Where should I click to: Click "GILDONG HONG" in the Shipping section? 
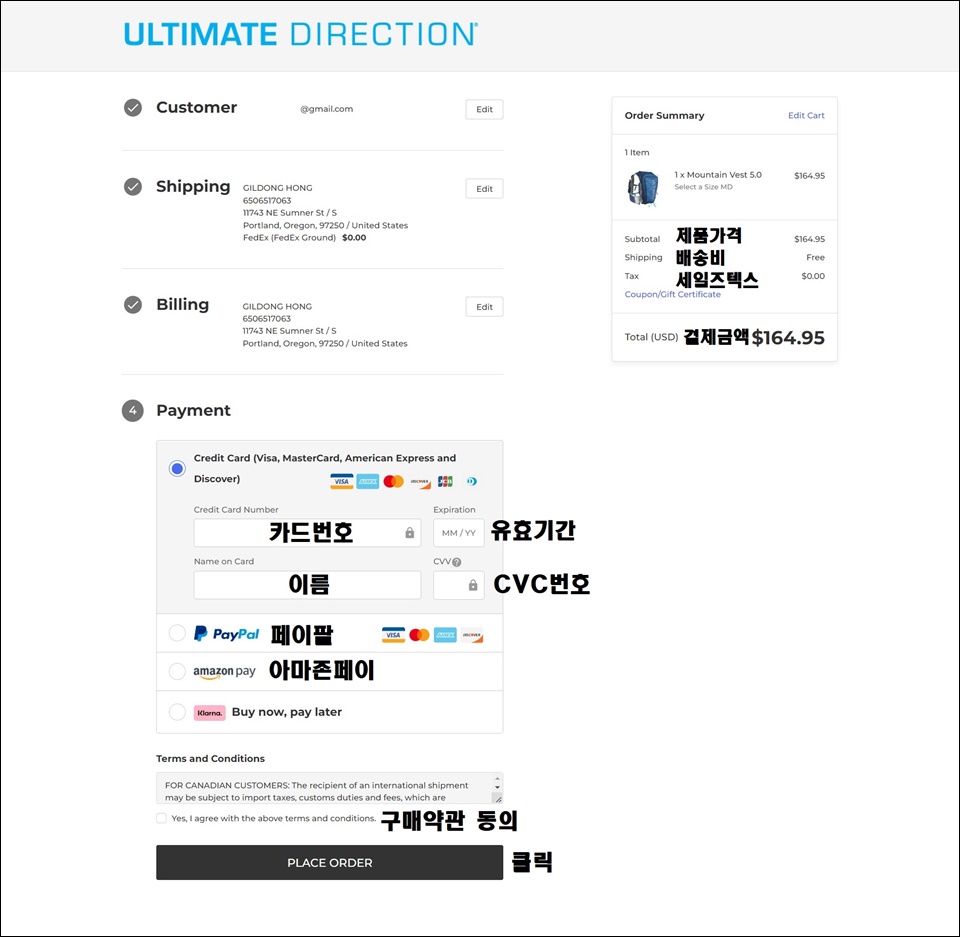coord(277,188)
